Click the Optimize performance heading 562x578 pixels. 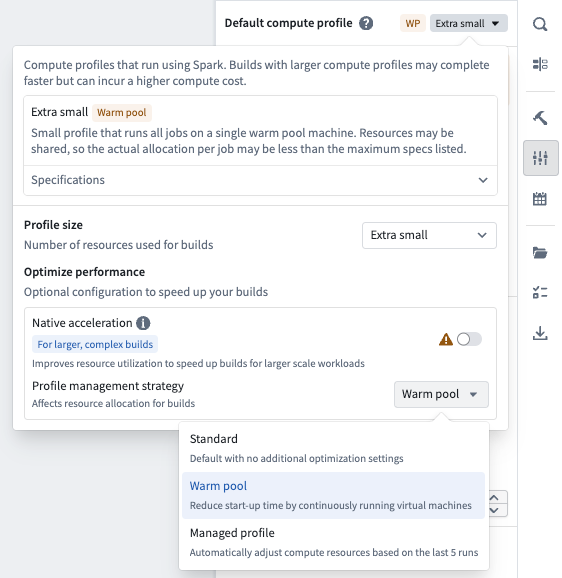tap(84, 272)
